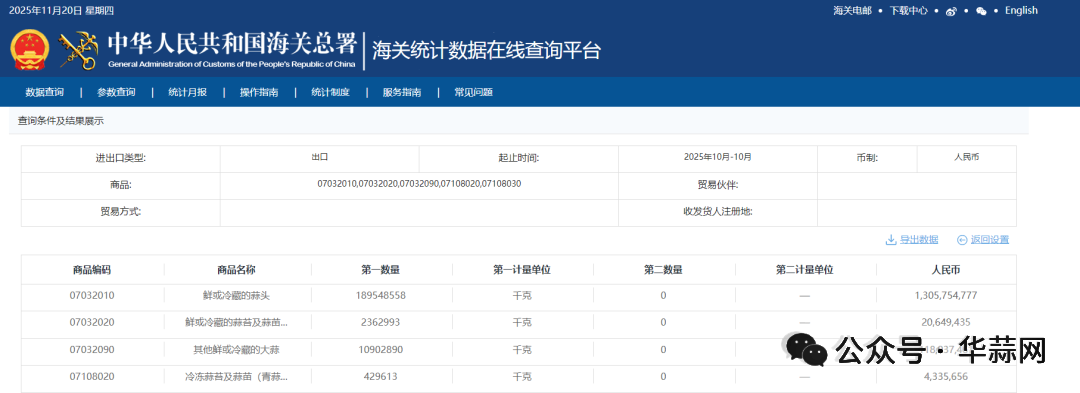Viewport: 1080px width, 393px height.
Task: Click the customs key-and-caduceus logo
Action: (x=78, y=50)
